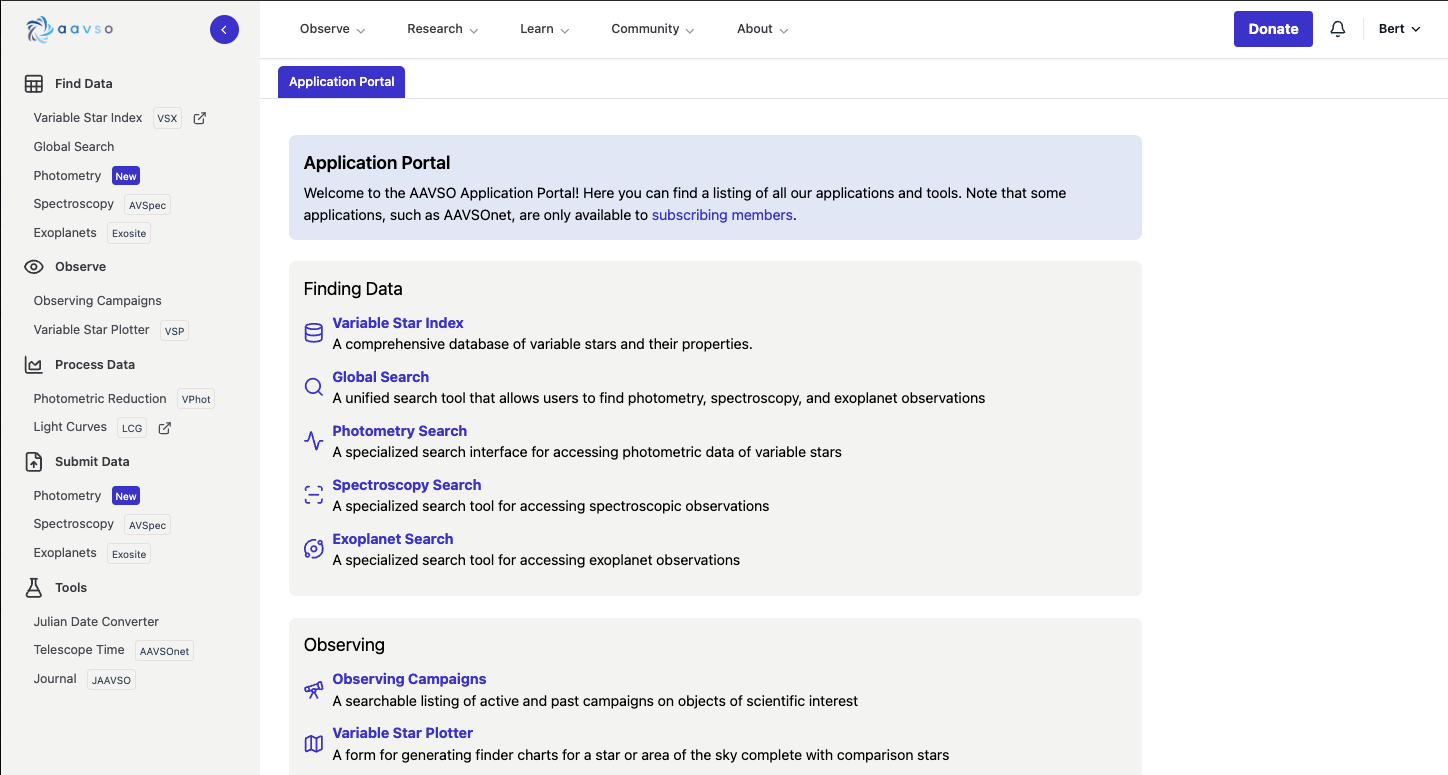Click the magnifier icon beside Global Search
Viewport: 1448px width, 775px height.
coord(314,387)
